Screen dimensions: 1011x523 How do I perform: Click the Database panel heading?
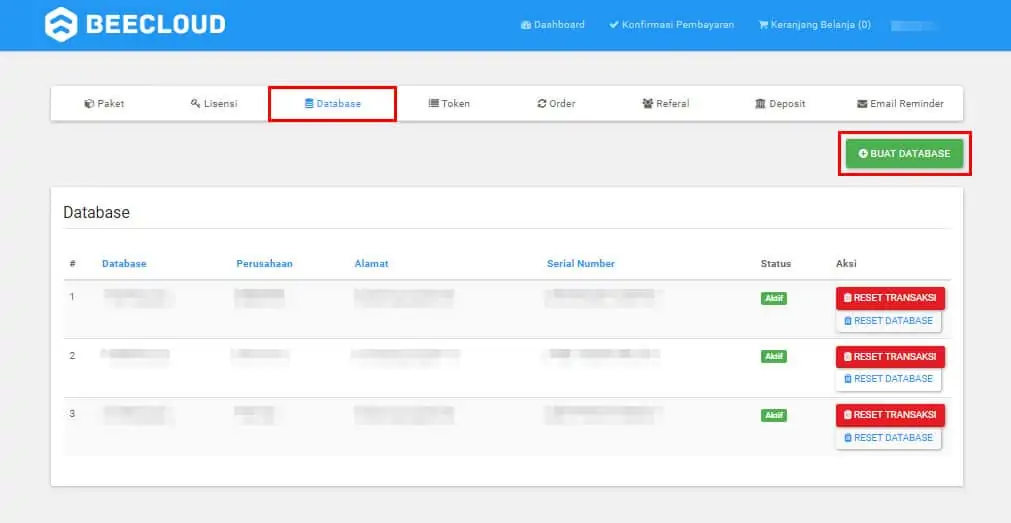[97, 213]
